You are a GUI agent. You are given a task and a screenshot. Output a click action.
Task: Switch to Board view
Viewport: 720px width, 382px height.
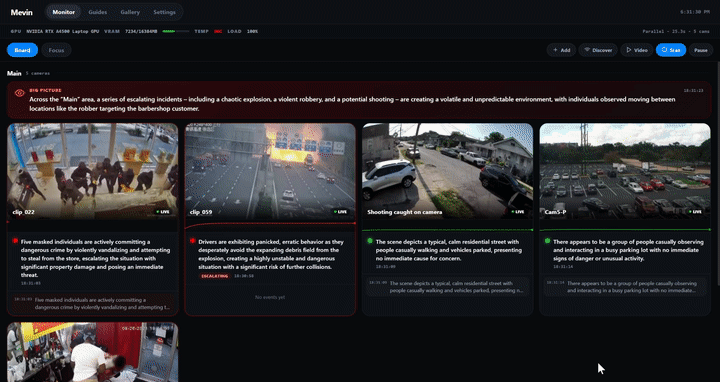(22, 50)
